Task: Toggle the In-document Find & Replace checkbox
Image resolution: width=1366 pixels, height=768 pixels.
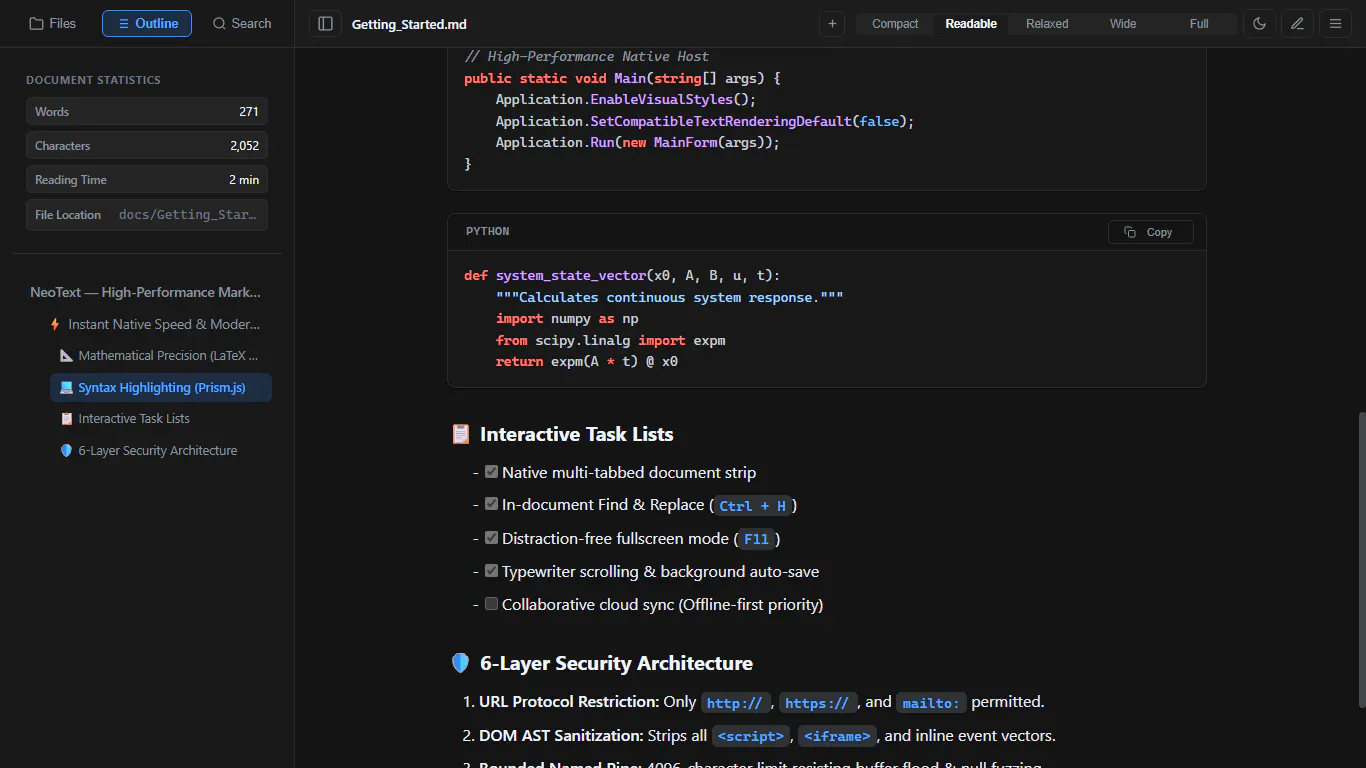Action: pos(491,505)
